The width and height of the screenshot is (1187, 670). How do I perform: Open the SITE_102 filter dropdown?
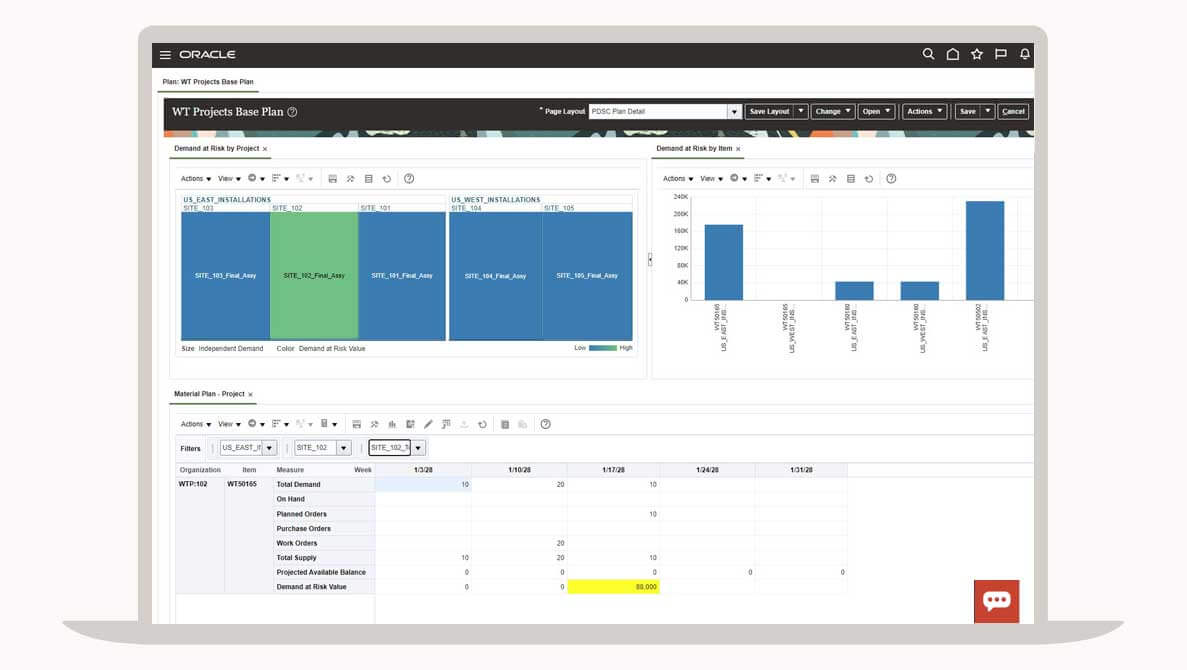click(343, 448)
